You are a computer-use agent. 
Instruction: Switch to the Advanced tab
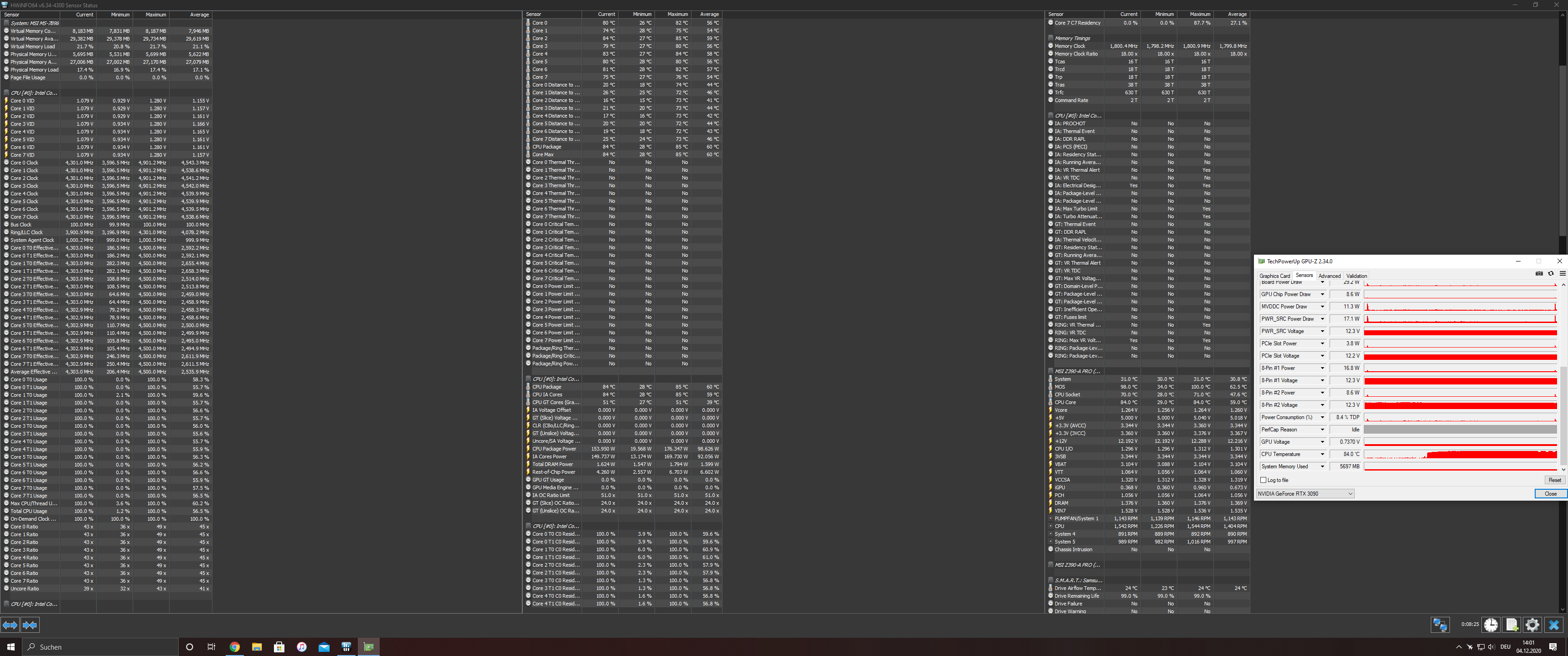click(1330, 276)
